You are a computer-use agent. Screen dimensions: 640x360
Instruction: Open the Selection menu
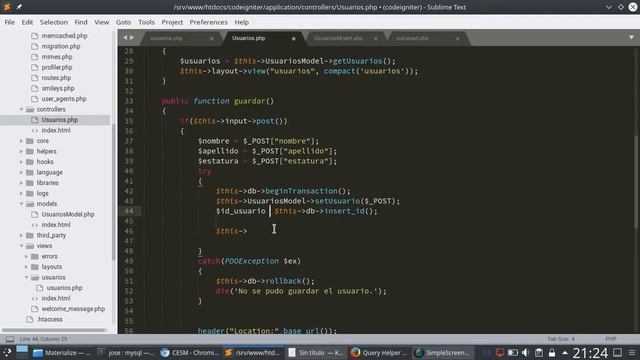coord(54,22)
